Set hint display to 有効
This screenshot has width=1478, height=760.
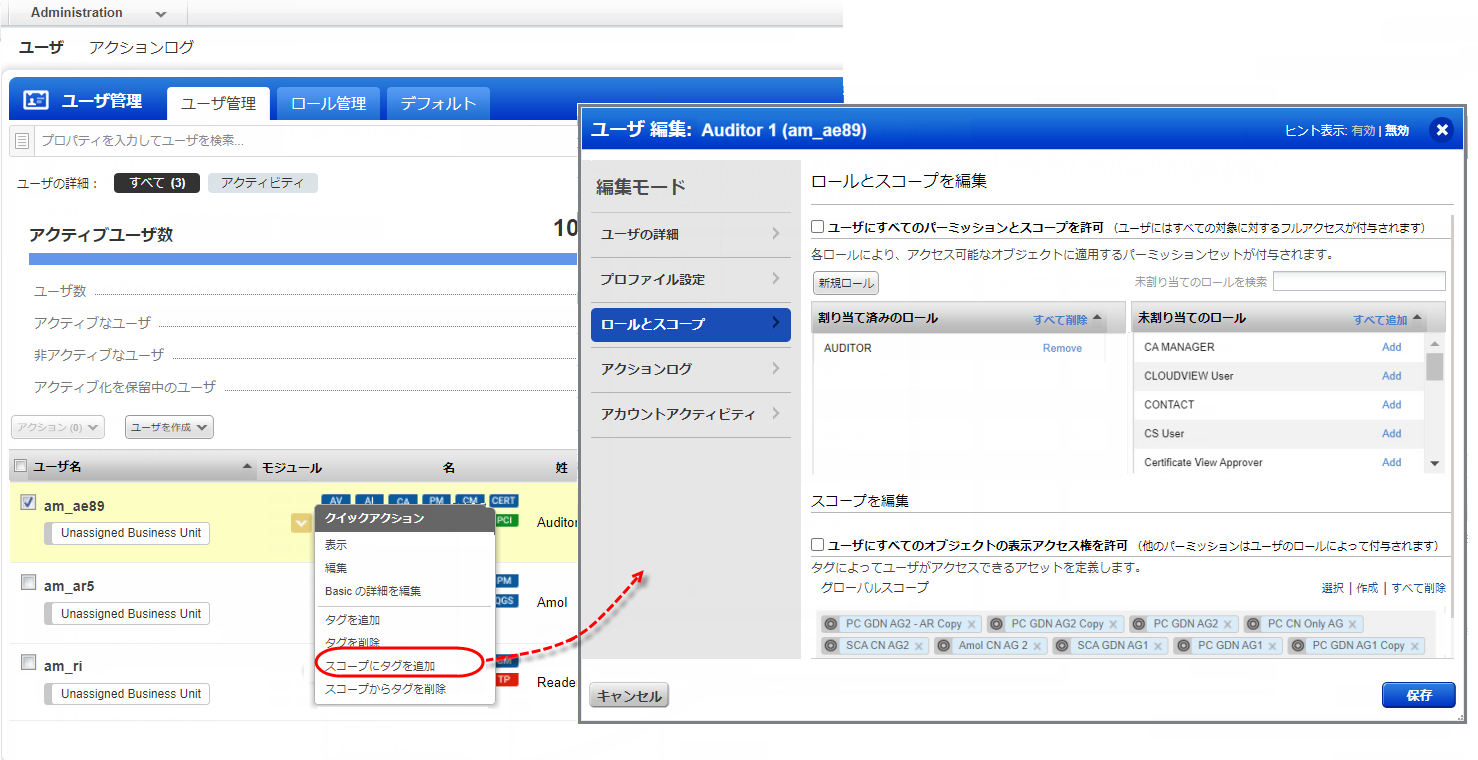(x=1363, y=131)
